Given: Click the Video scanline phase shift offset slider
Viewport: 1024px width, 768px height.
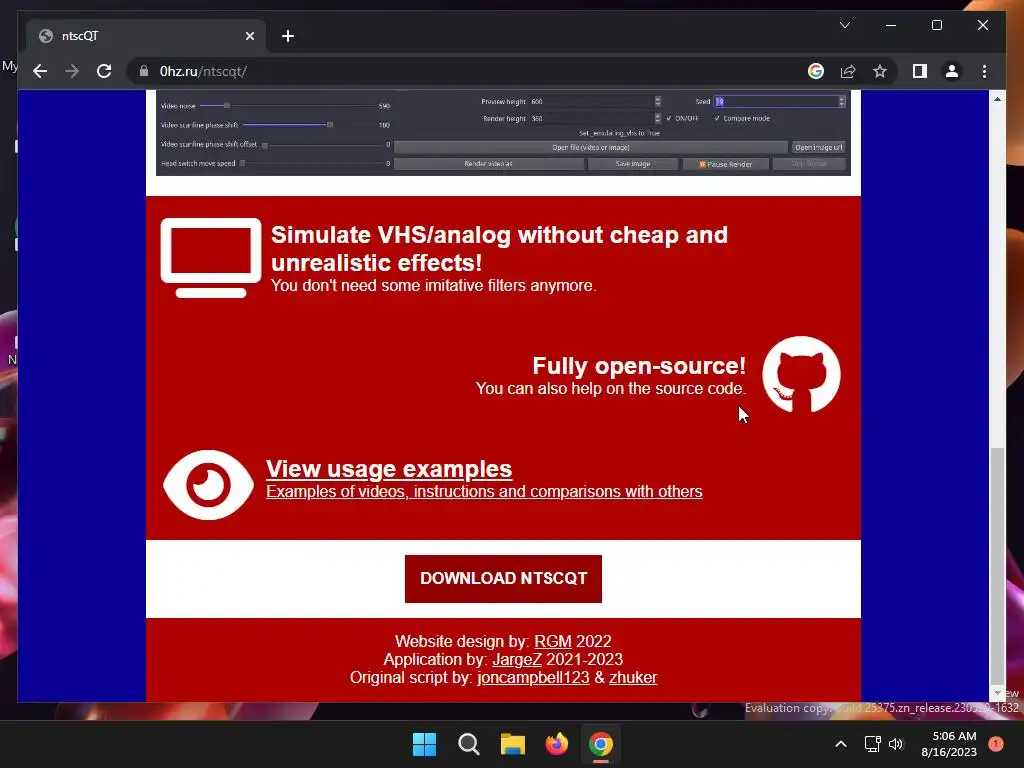Looking at the screenshot, I should (x=321, y=145).
